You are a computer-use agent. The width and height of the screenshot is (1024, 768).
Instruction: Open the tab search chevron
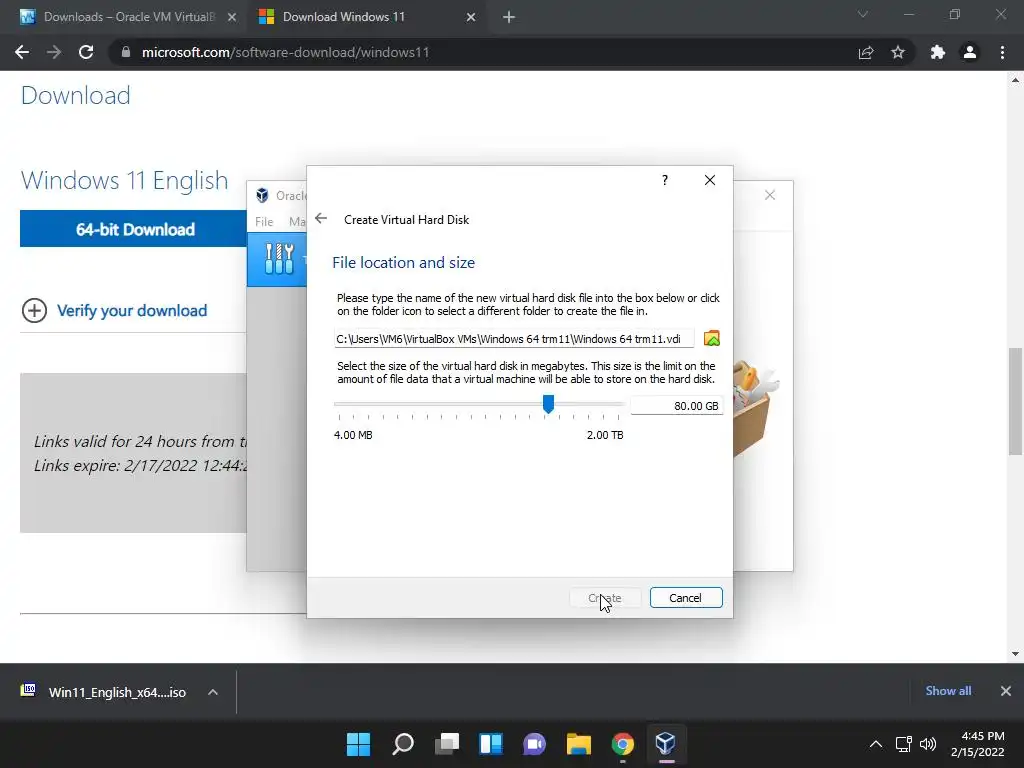click(863, 14)
